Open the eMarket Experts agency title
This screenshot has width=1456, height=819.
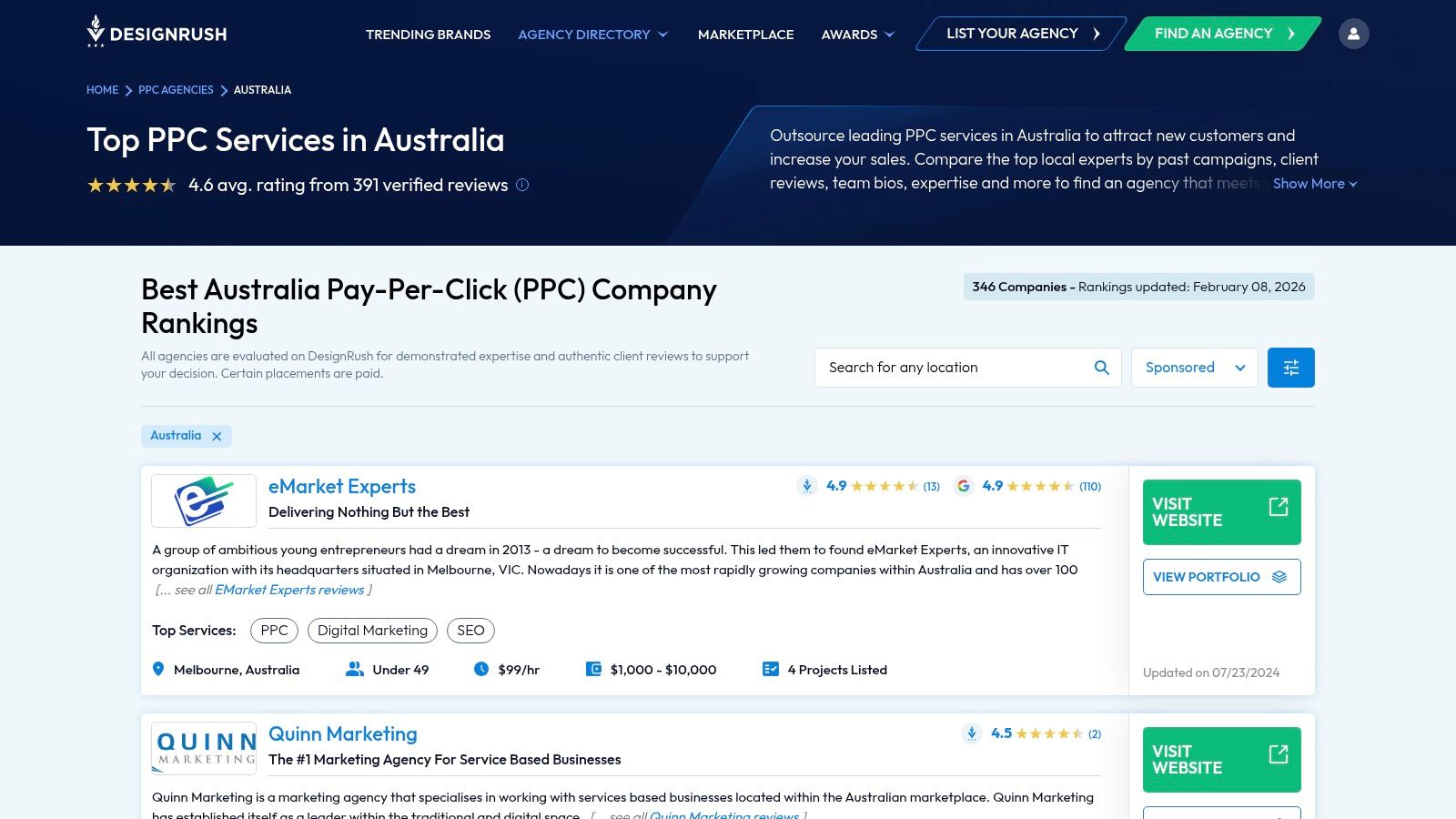(342, 487)
